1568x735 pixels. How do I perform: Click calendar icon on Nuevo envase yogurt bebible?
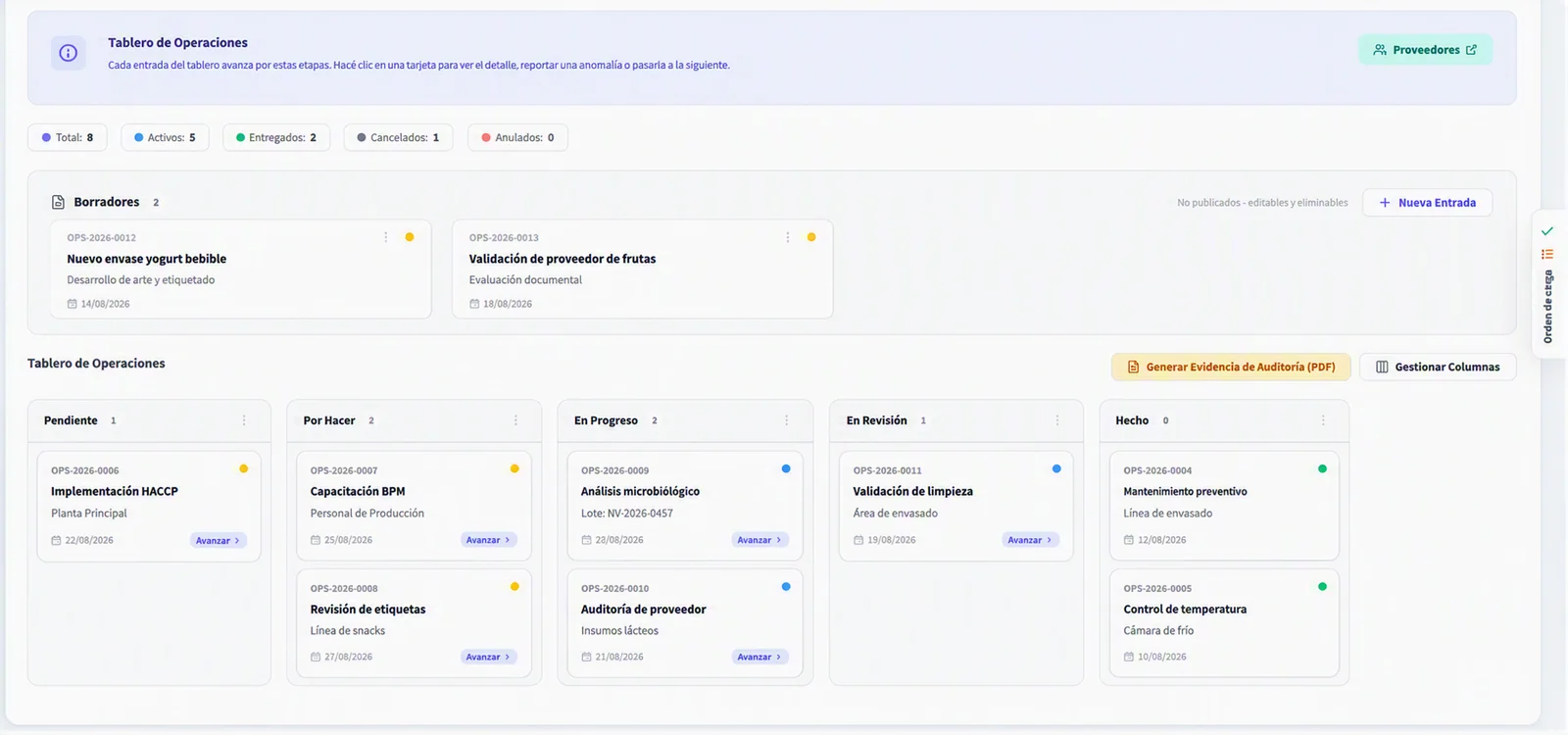point(72,304)
